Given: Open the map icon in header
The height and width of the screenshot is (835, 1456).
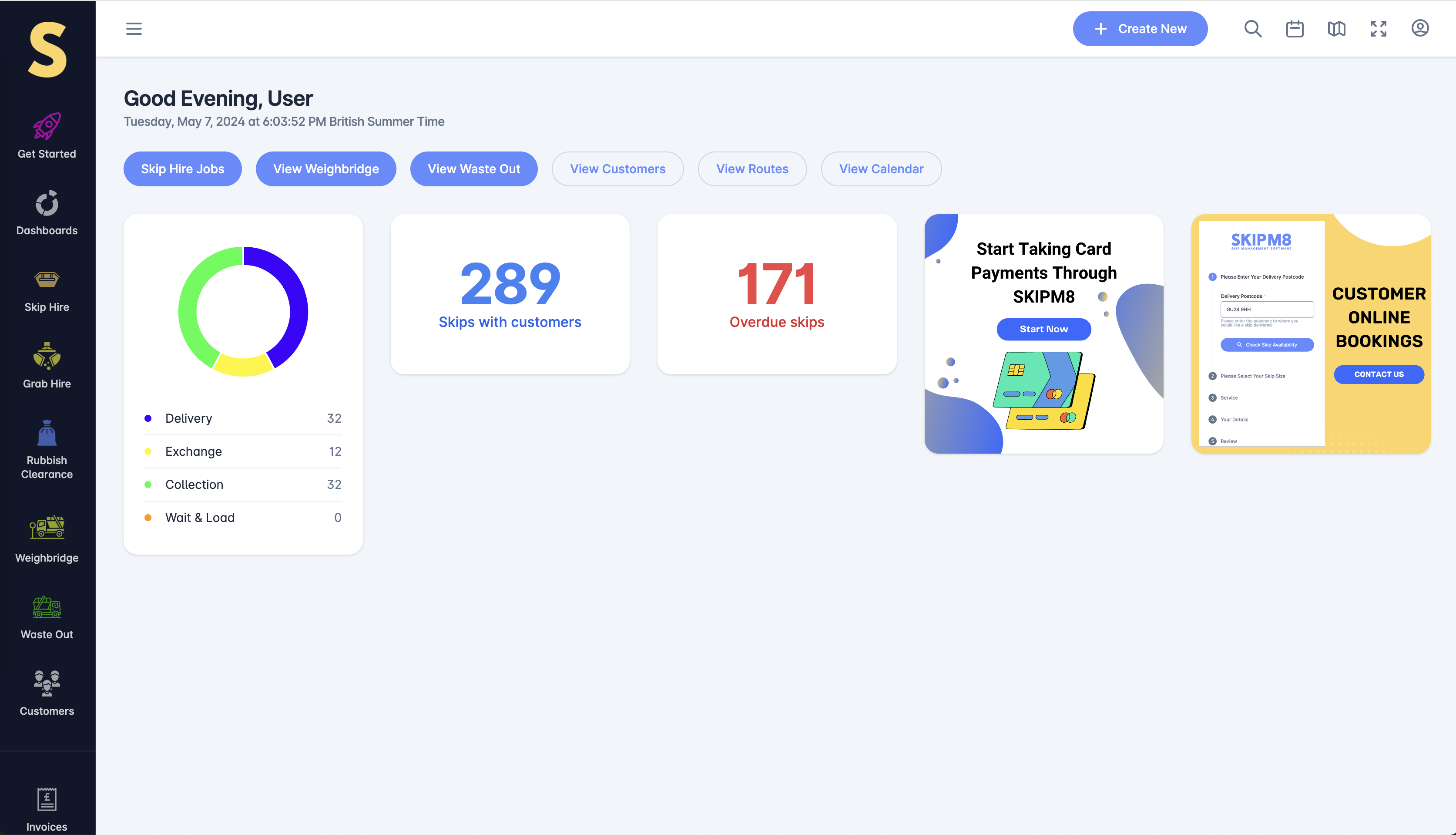Looking at the screenshot, I should pyautogui.click(x=1336, y=29).
